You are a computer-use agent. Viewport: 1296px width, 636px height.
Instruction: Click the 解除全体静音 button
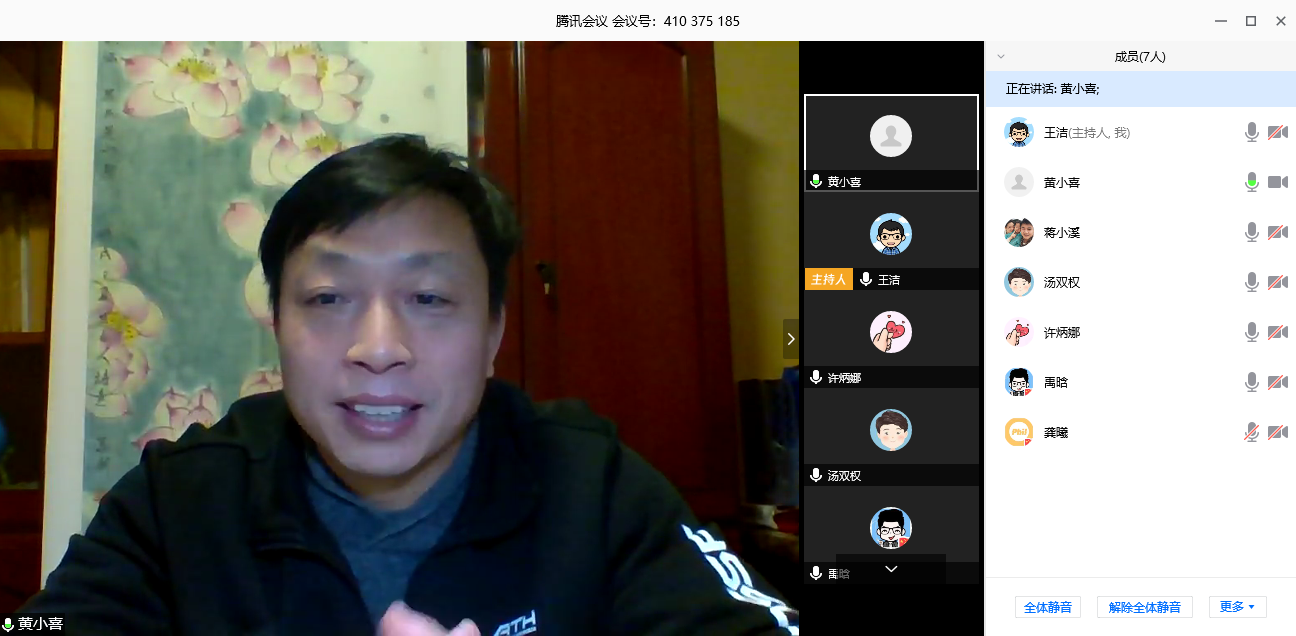coord(1144,607)
